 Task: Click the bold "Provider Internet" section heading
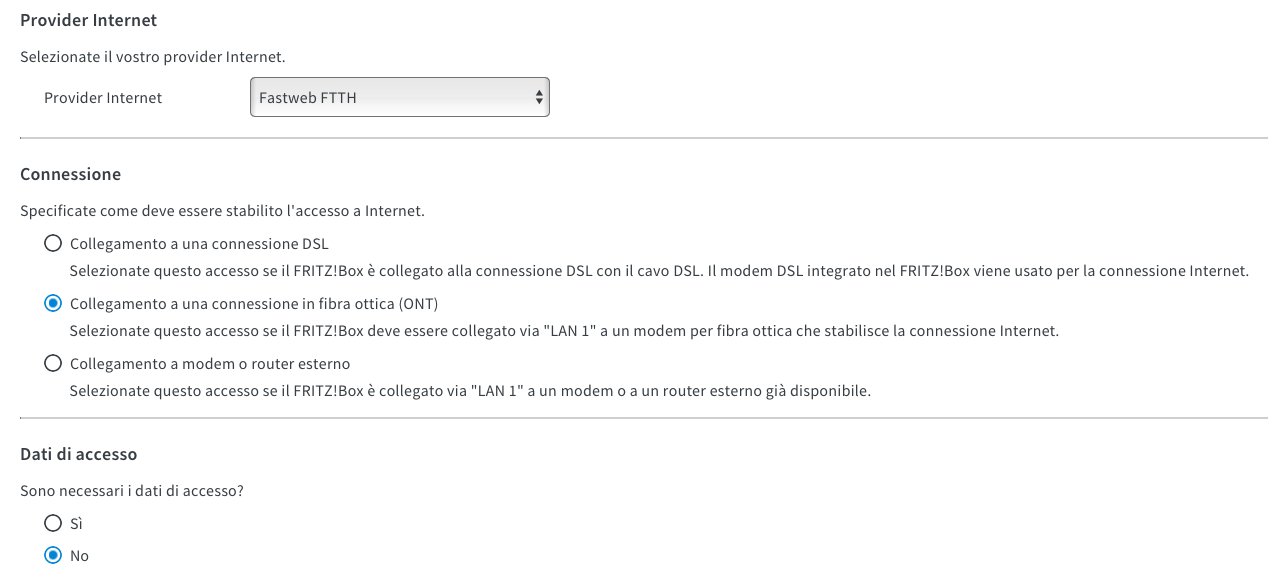point(89,20)
